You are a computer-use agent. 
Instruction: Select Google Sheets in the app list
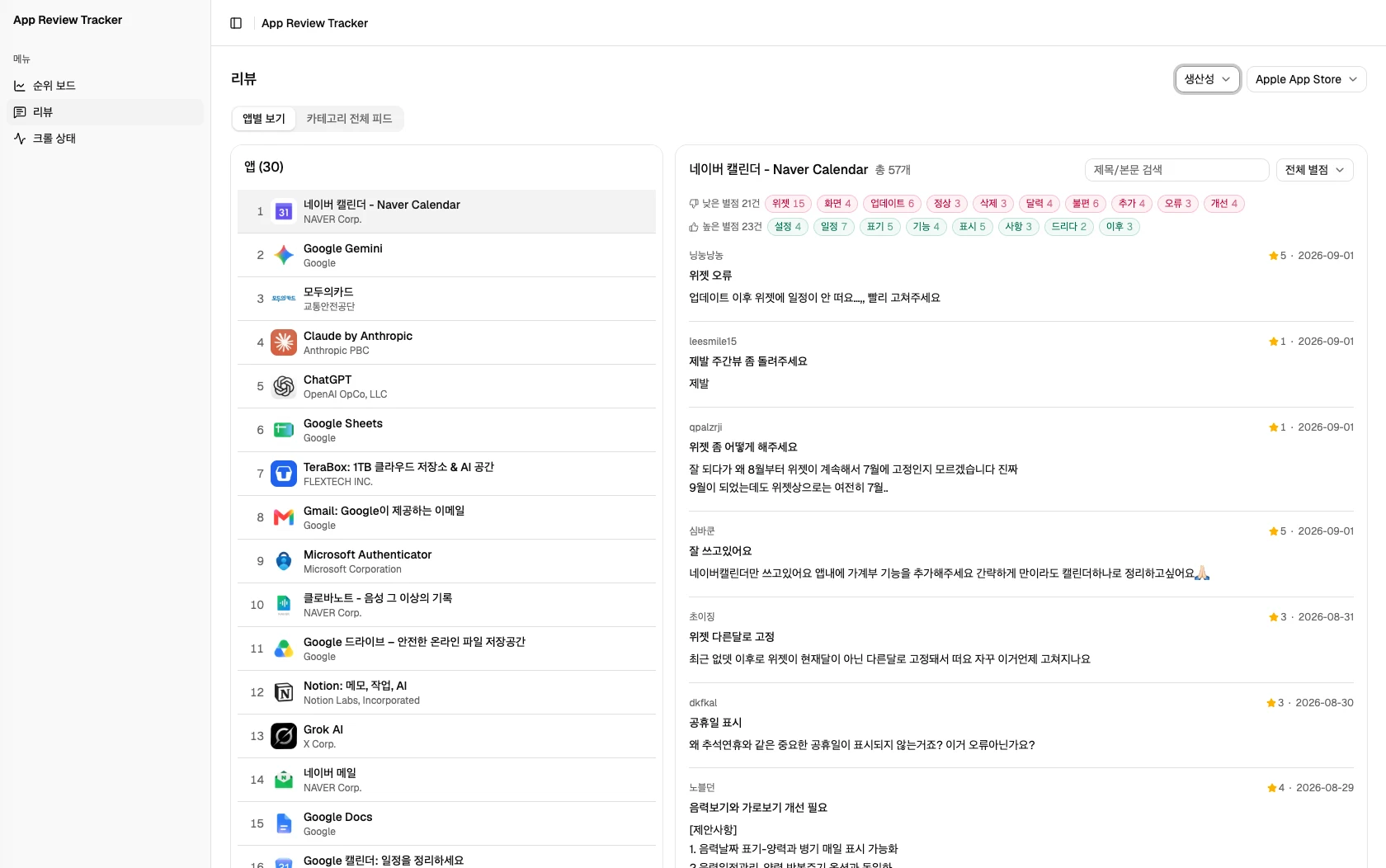[446, 430]
